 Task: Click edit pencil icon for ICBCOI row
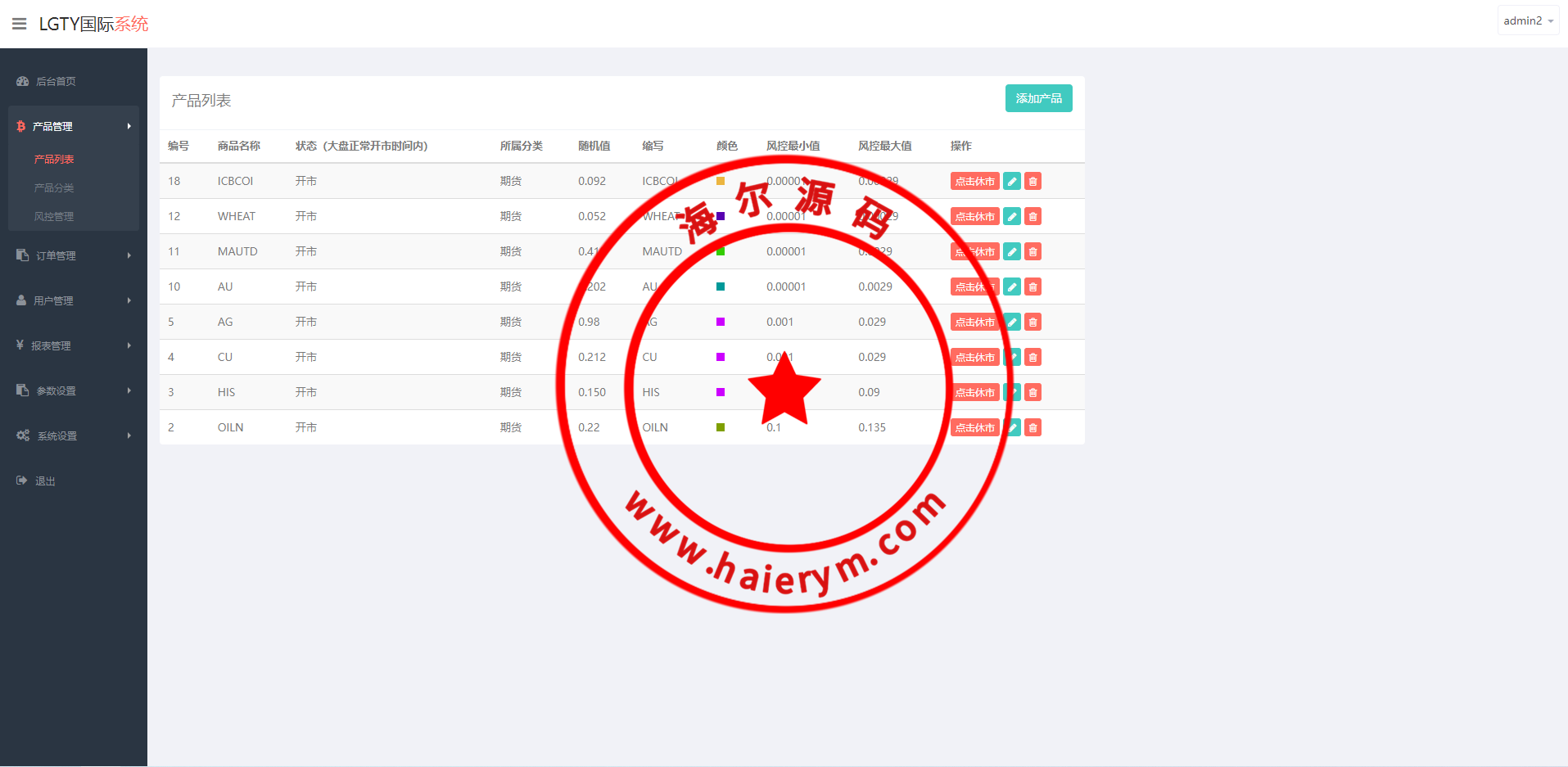pyautogui.click(x=1012, y=182)
